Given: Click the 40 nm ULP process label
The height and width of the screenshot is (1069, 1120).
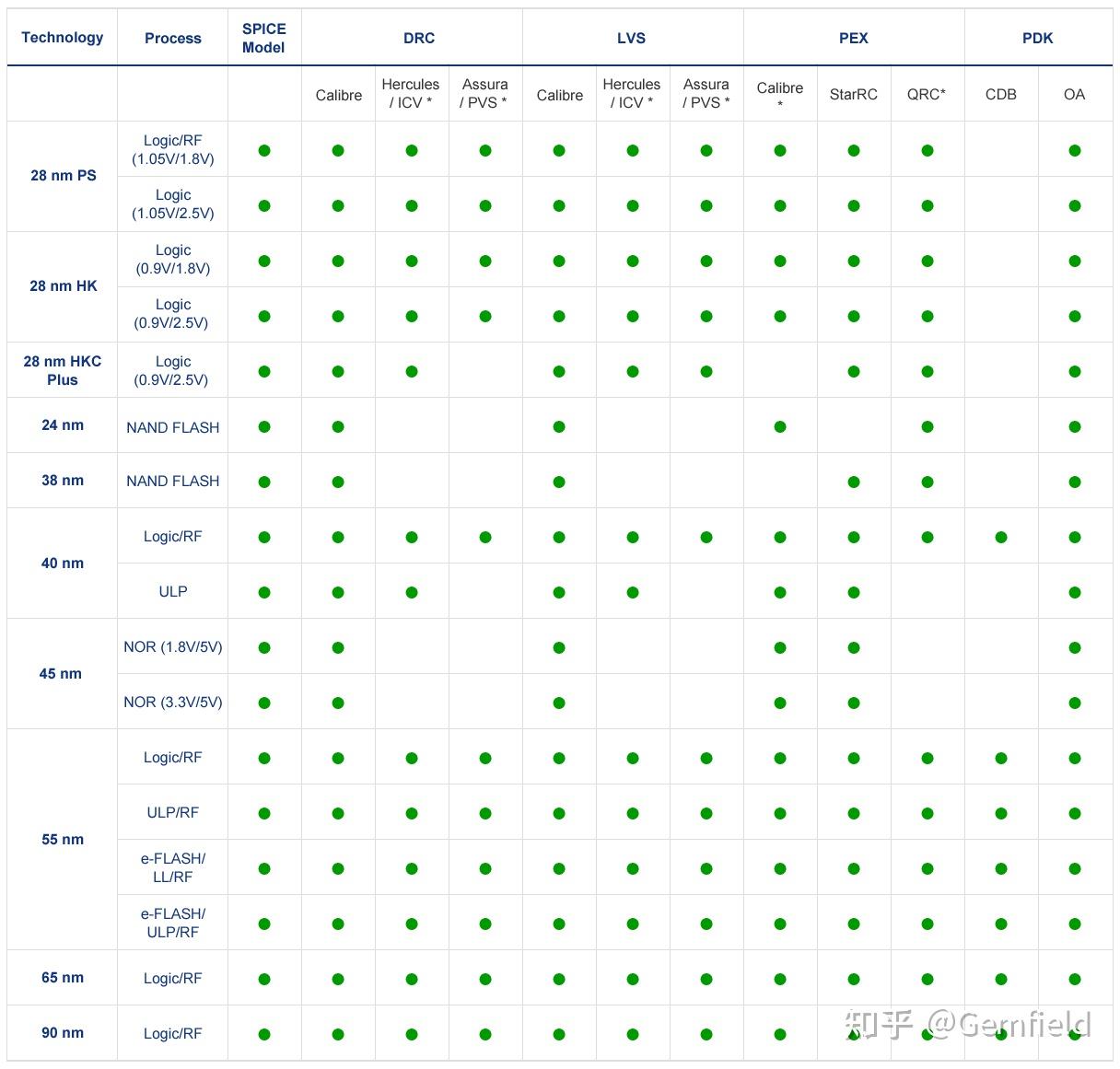Looking at the screenshot, I should pos(173,591).
